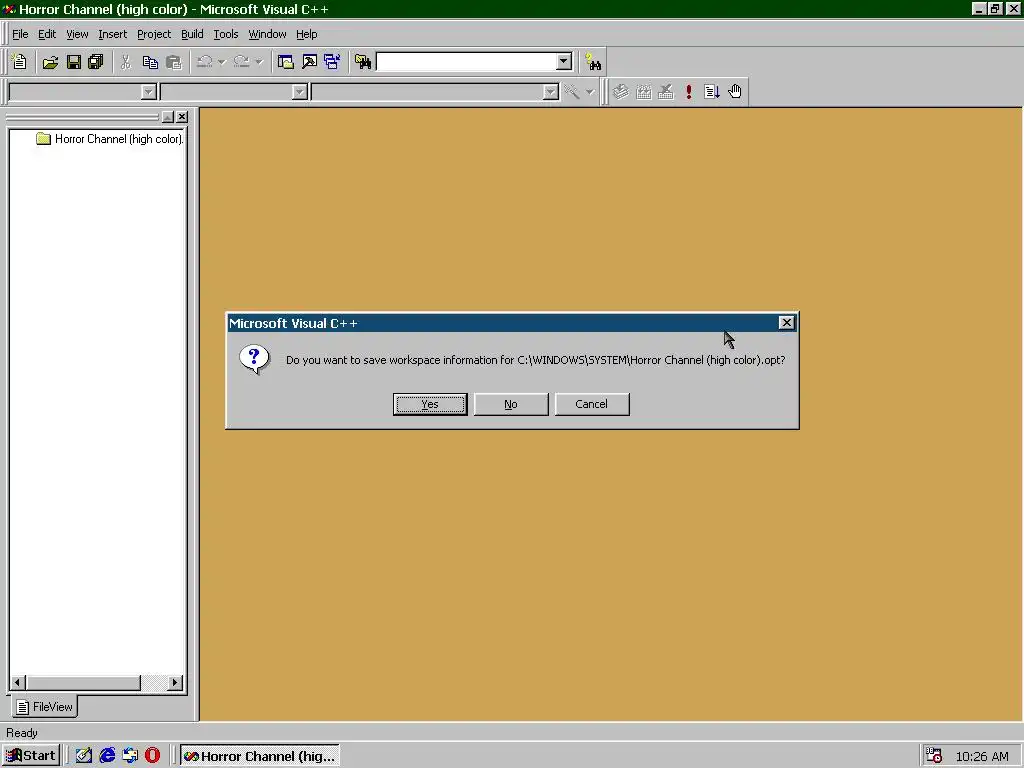Click the workspace pane right scroll arrow
Viewport: 1024px width, 768px height.
coord(174,682)
